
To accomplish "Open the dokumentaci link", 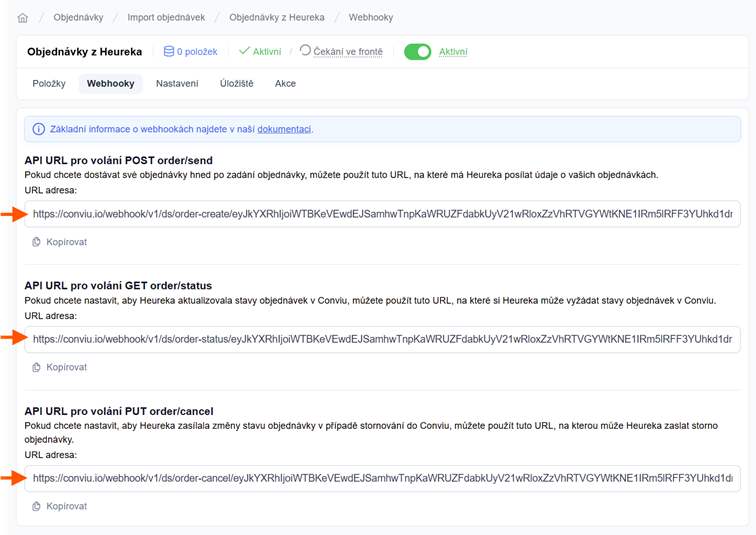I will coord(284,129).
